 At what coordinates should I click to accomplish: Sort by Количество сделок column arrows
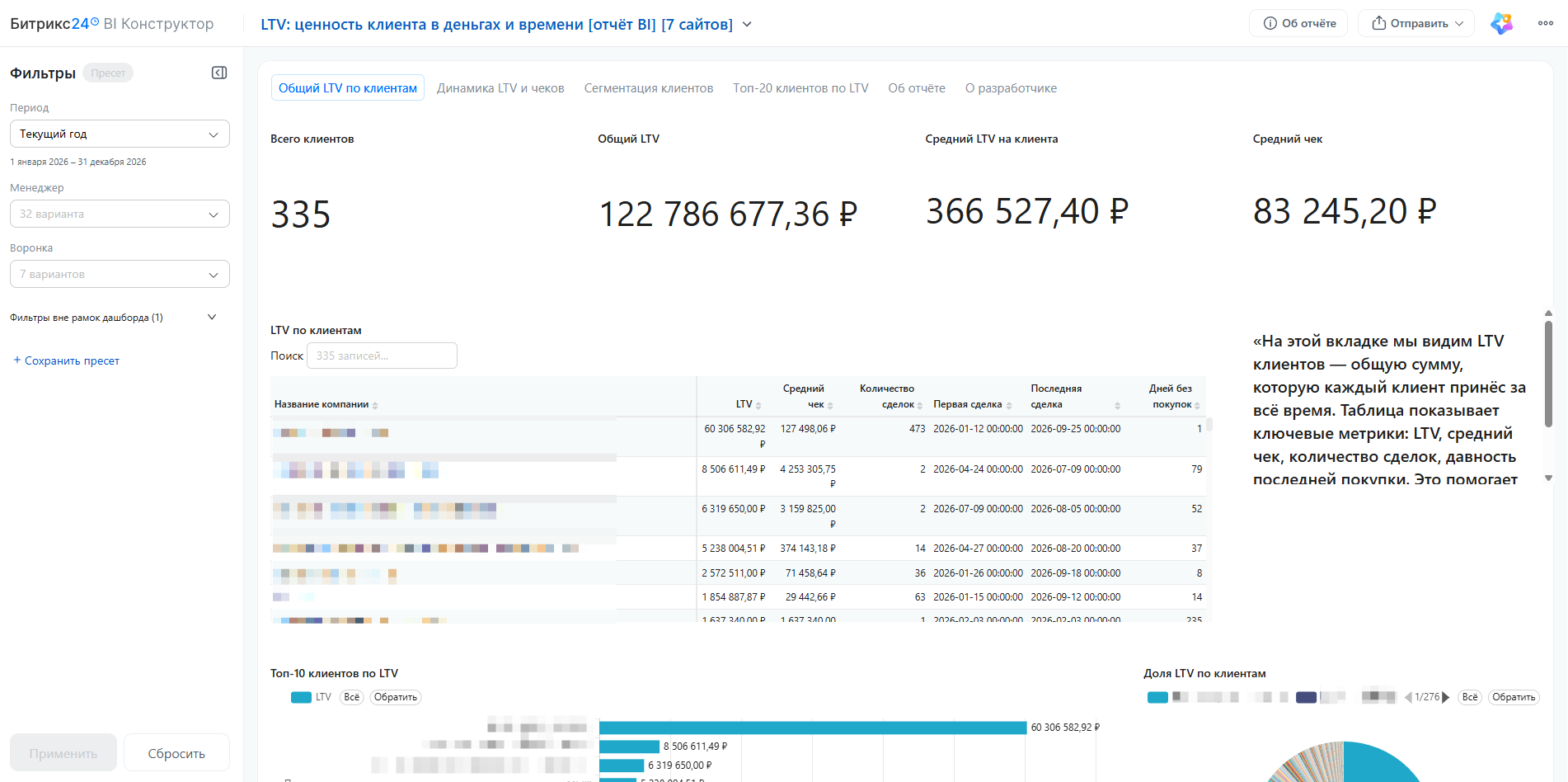tap(920, 405)
